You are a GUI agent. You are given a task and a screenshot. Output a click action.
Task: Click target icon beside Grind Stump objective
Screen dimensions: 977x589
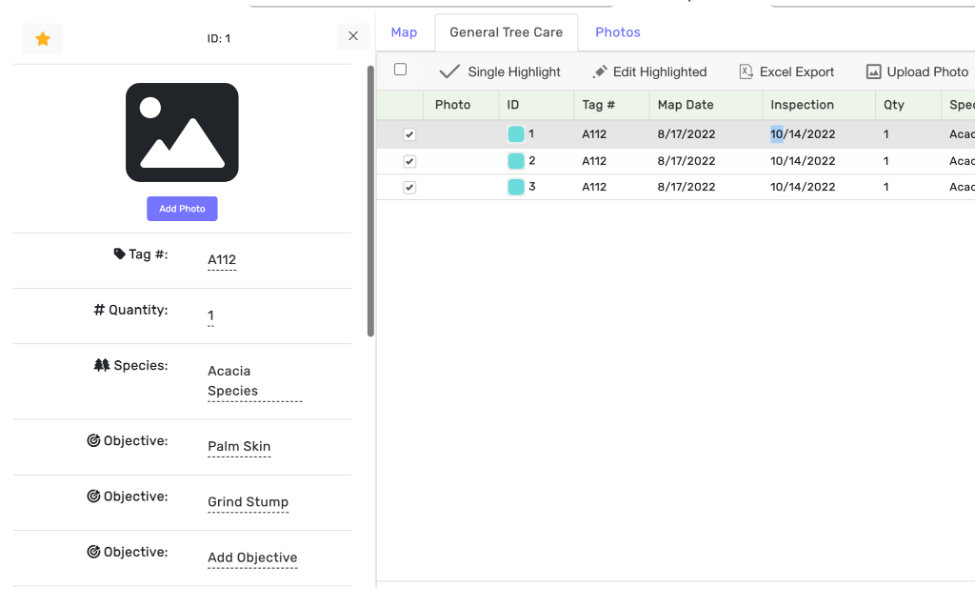click(x=93, y=496)
